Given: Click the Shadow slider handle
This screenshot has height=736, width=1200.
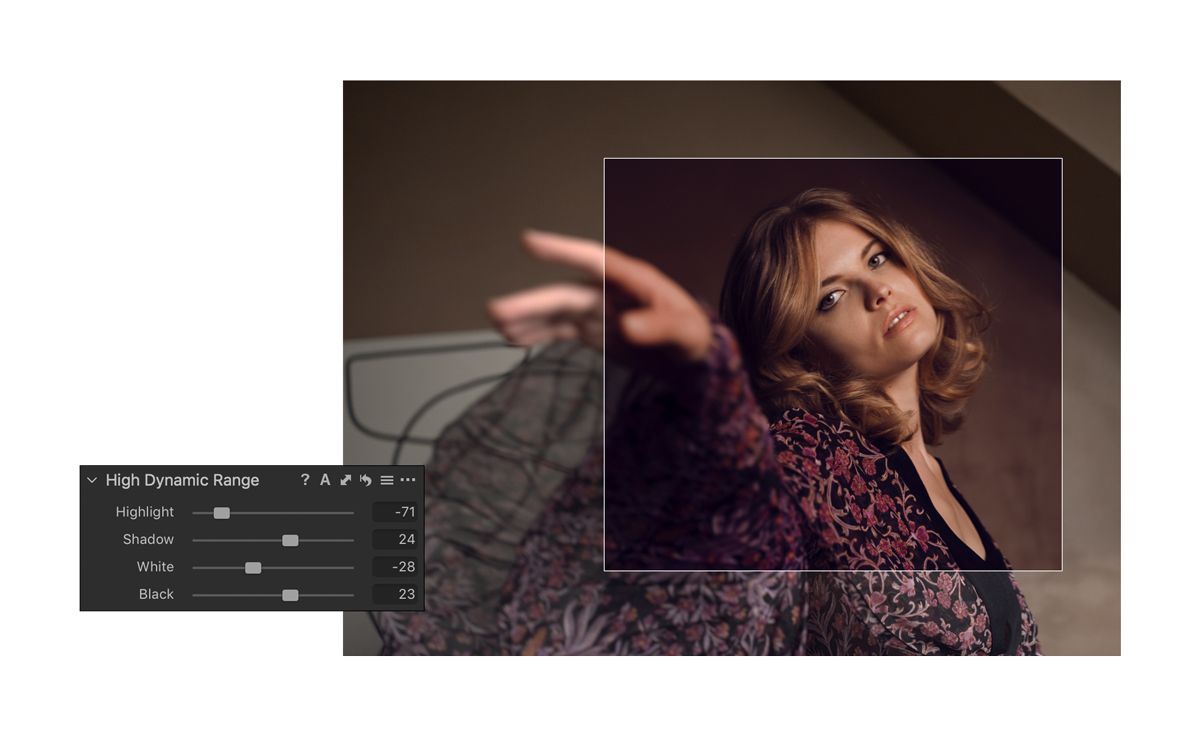Looking at the screenshot, I should pyautogui.click(x=290, y=540).
